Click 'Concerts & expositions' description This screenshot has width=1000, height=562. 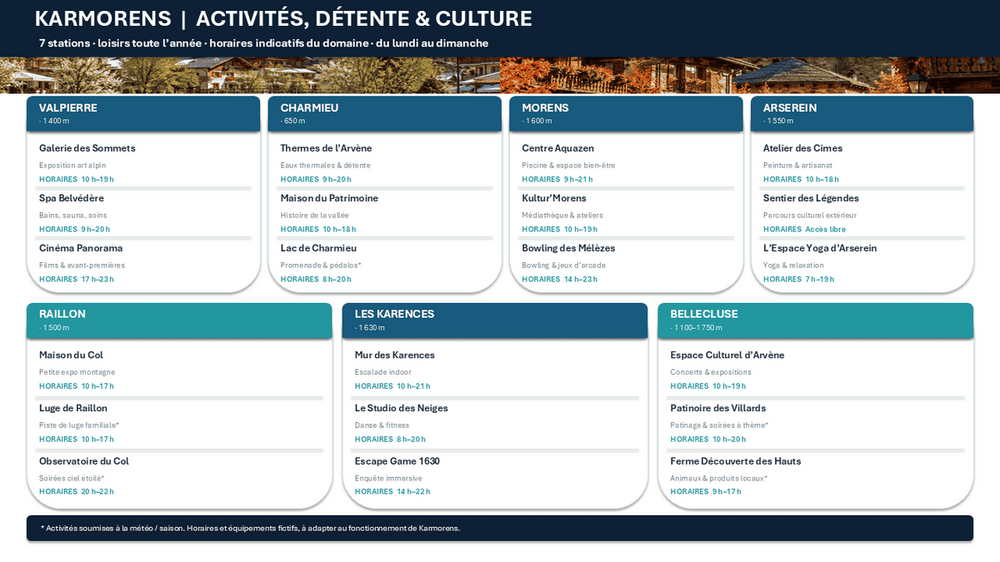(x=710, y=372)
